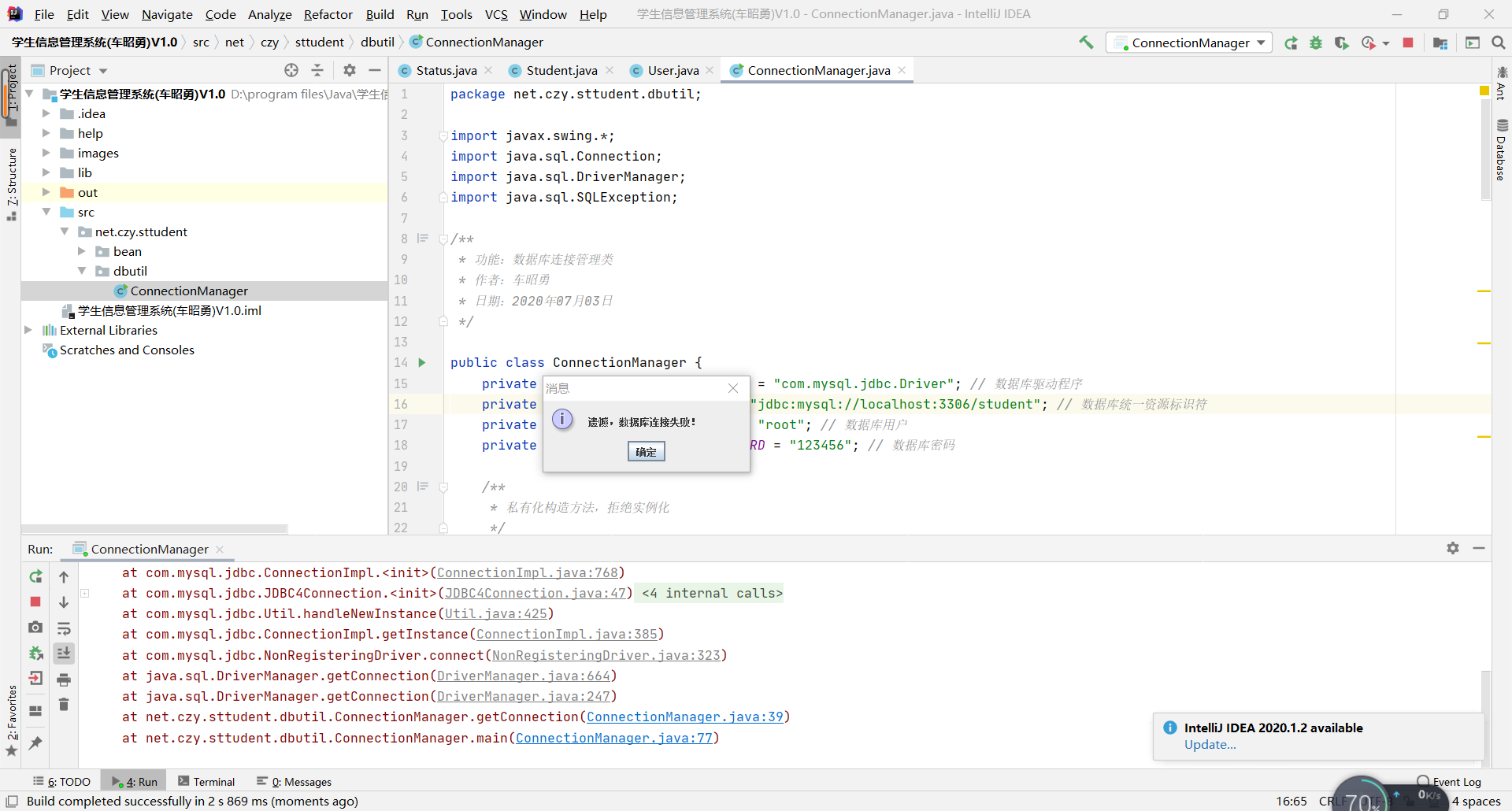Hide the Project tool window
The height and width of the screenshot is (811, 1512).
[x=375, y=70]
